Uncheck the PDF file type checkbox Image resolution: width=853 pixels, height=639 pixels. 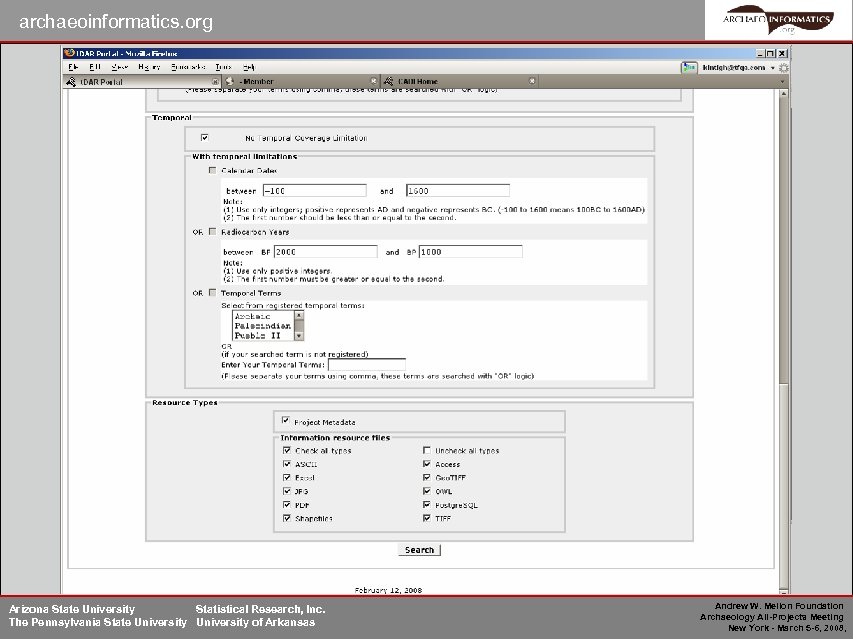[x=286, y=504]
